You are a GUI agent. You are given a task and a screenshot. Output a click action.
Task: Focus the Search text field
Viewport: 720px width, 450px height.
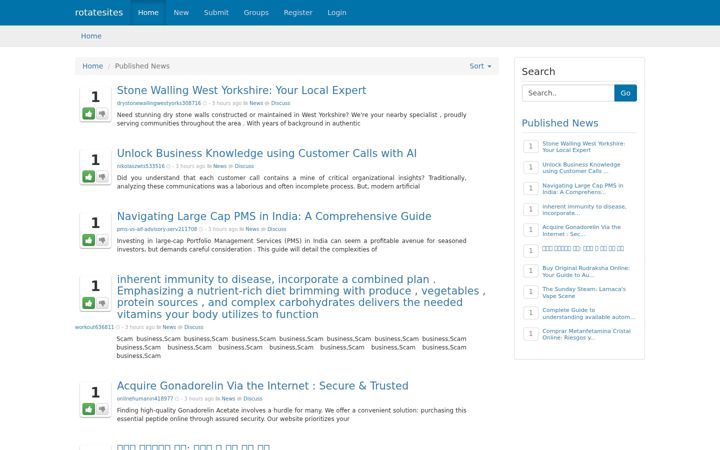tap(568, 93)
